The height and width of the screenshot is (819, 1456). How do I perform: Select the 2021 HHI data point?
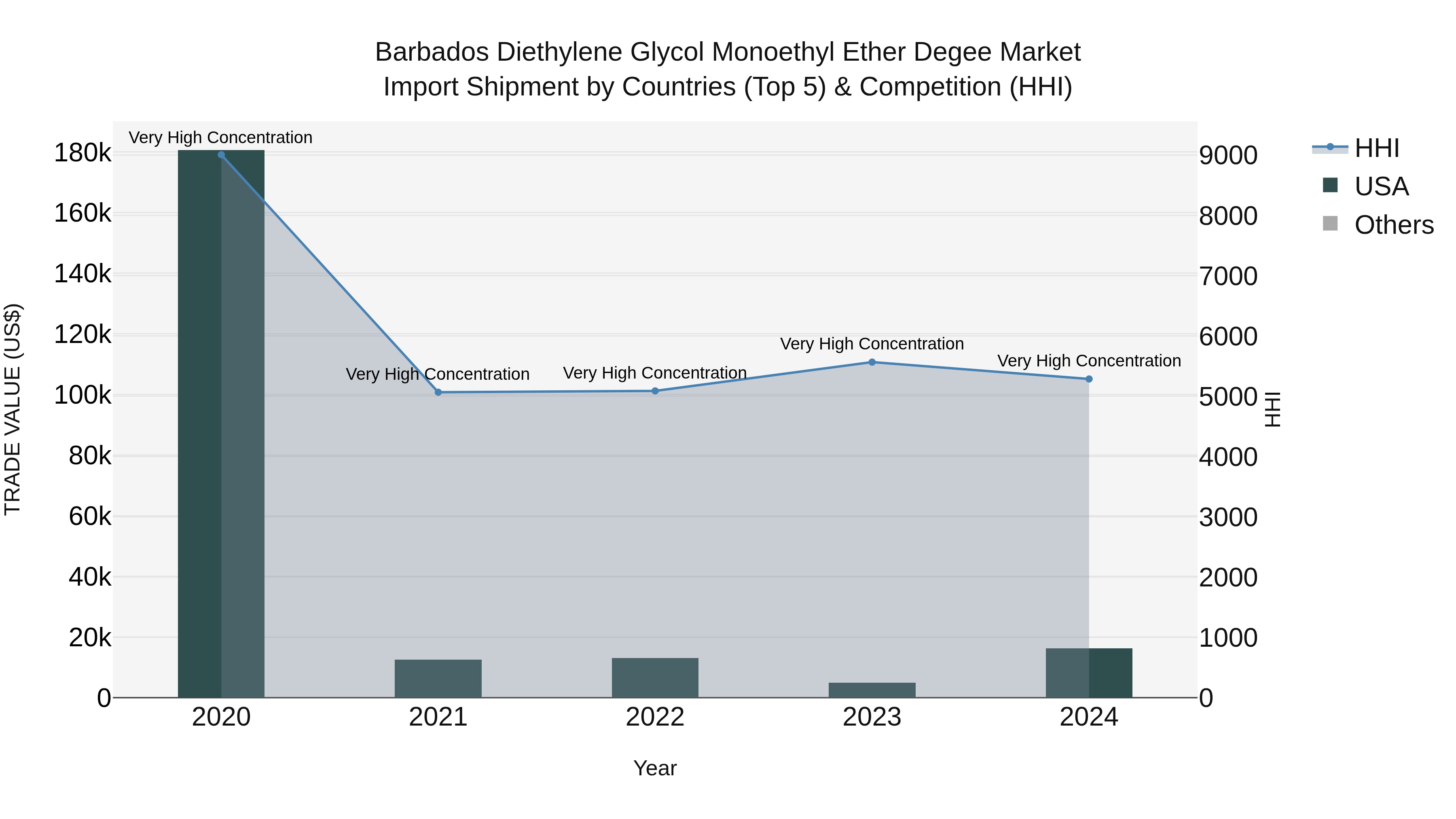[x=438, y=392]
